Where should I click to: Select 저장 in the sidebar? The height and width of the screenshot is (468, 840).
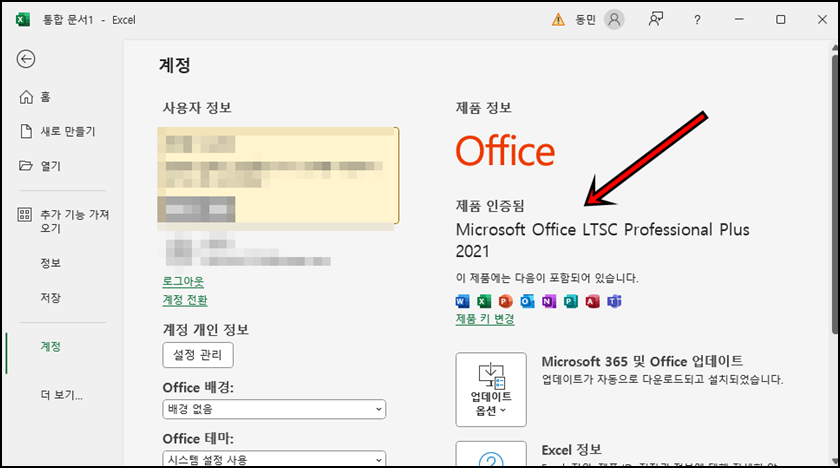51,298
